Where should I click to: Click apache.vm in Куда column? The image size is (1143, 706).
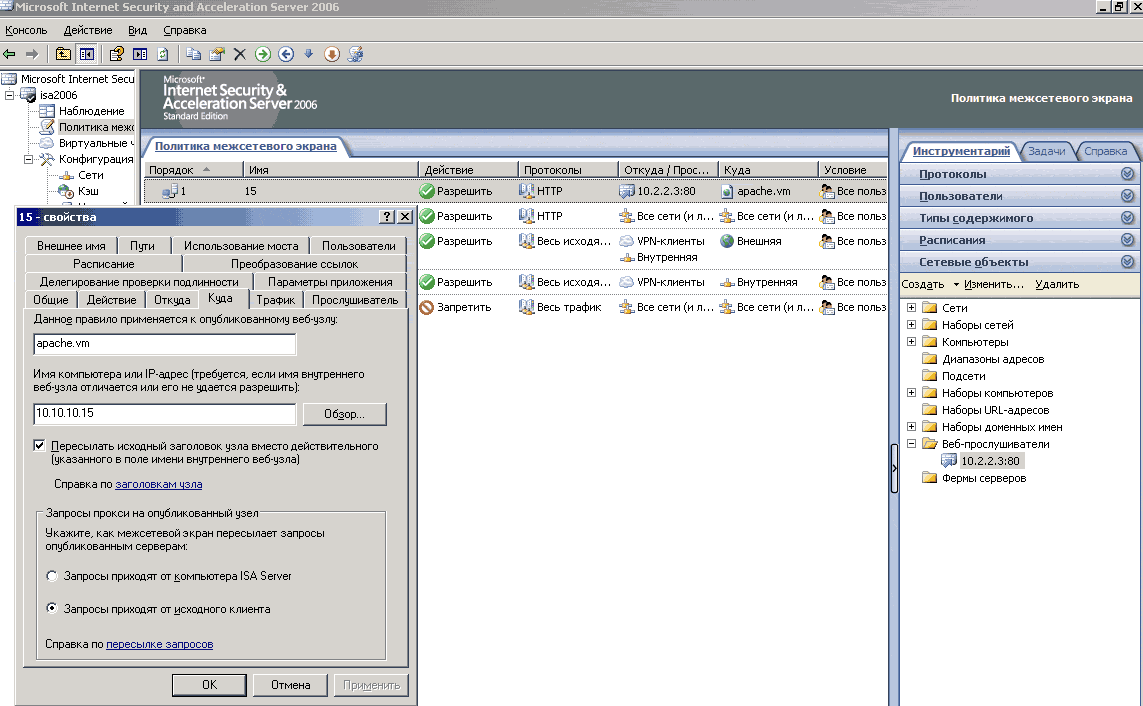pyautogui.click(x=763, y=191)
